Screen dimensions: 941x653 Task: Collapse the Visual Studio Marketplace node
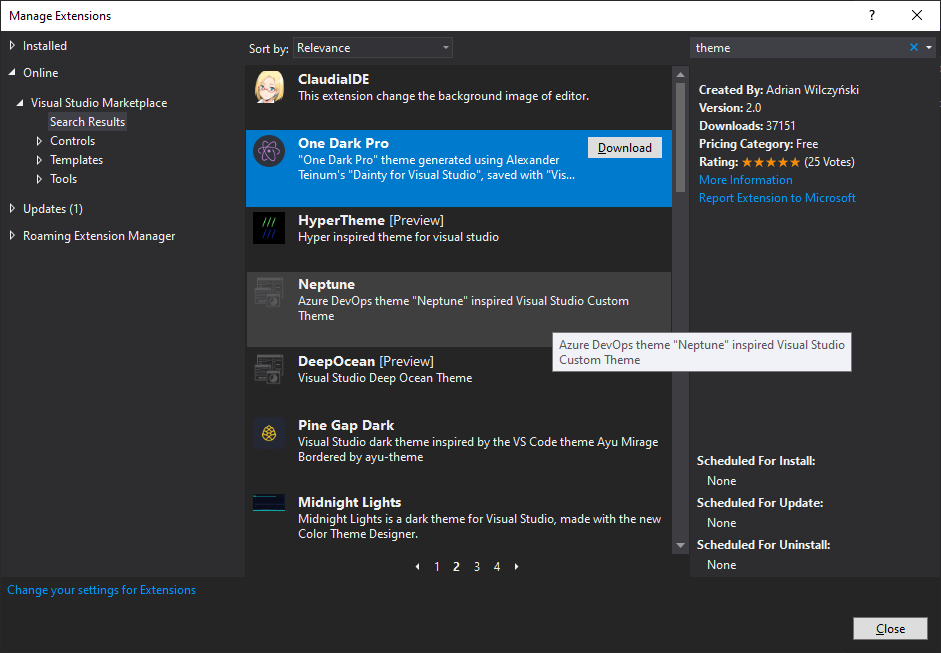(x=20, y=103)
